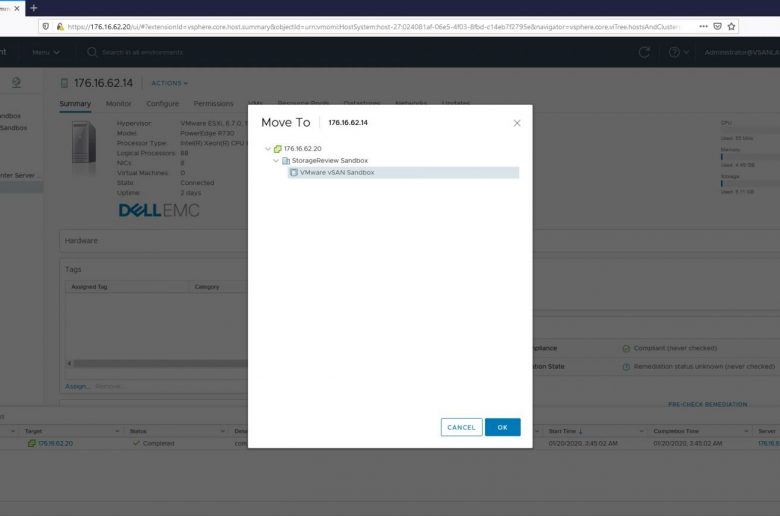Click the datacenter icon beside StorageReview Sandbox

[x=286, y=161]
